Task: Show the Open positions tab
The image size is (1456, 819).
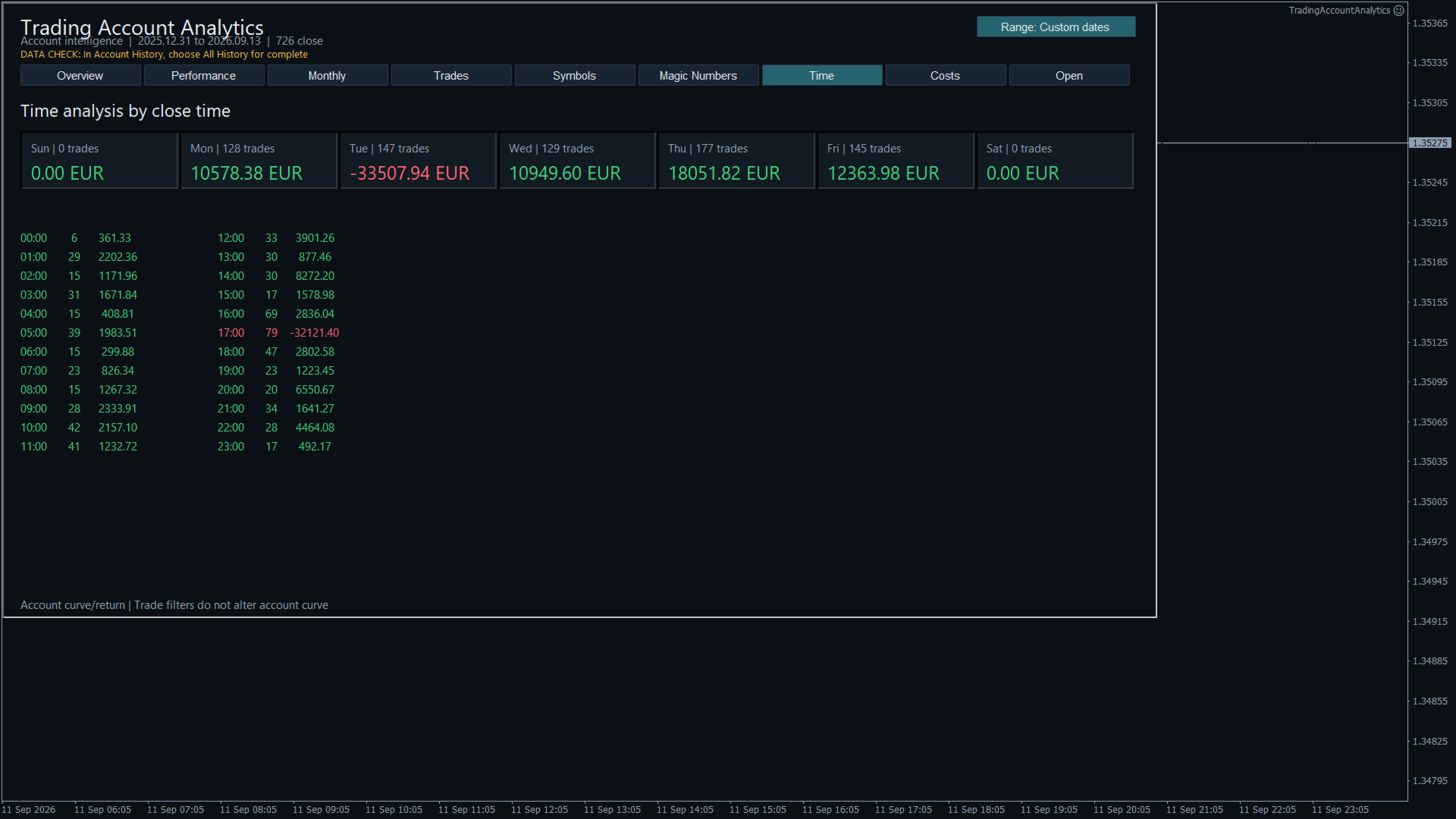Action: coord(1069,75)
